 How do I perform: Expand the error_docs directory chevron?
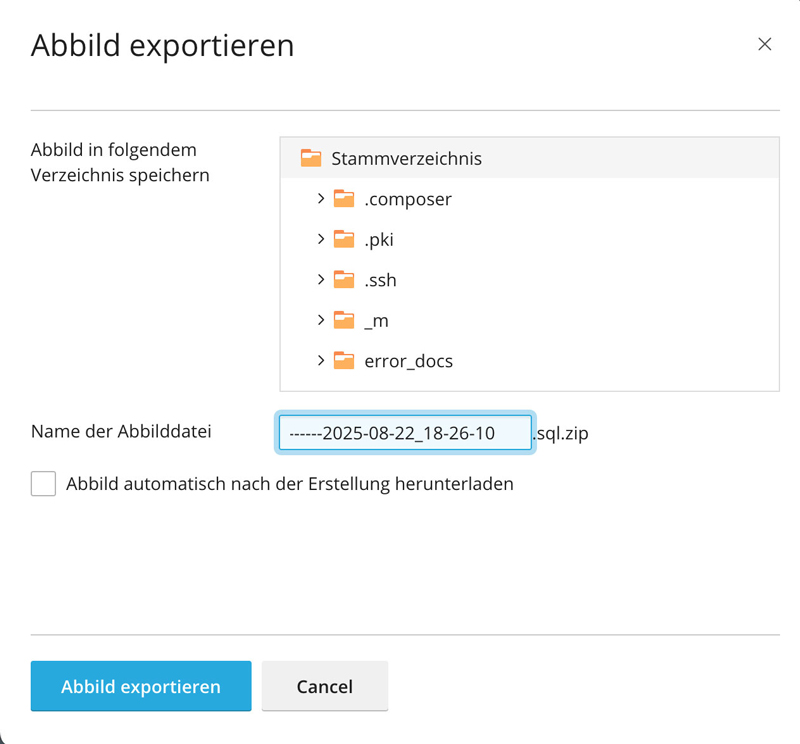point(321,361)
